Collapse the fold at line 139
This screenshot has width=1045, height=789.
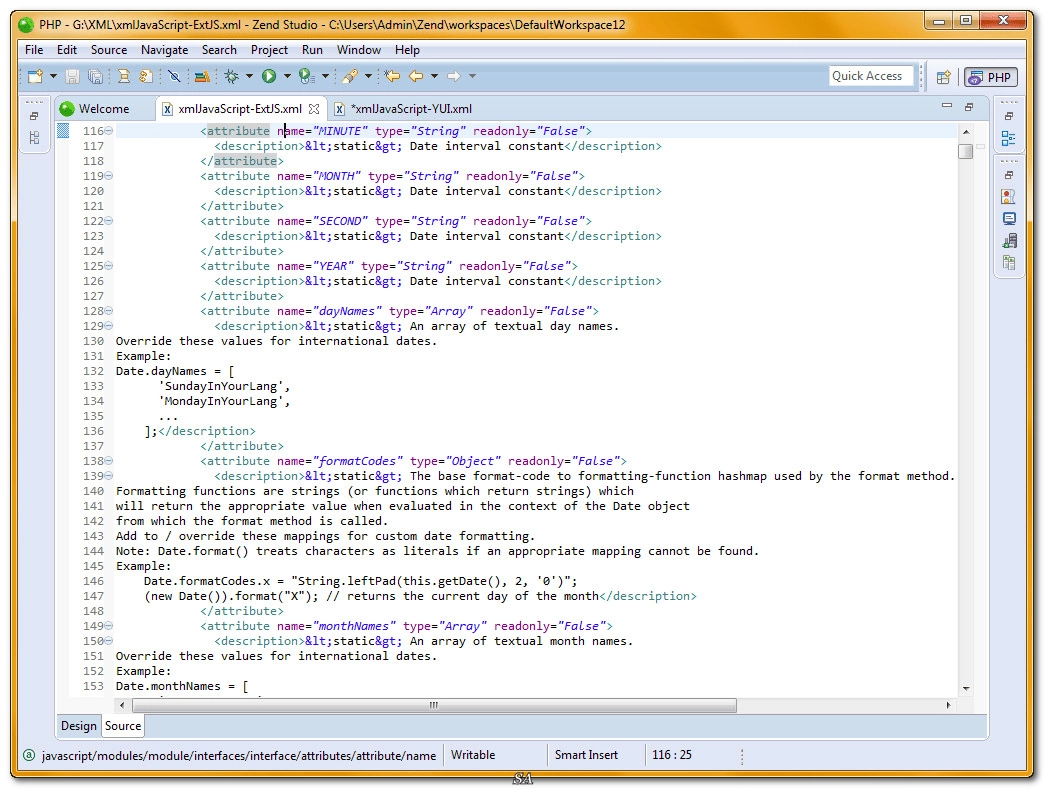[x=109, y=476]
